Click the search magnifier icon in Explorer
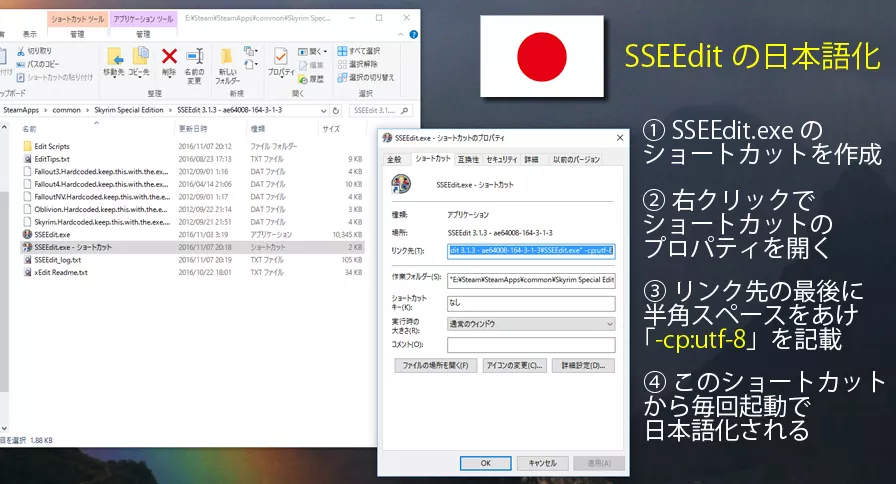The image size is (896, 484). pyautogui.click(x=405, y=110)
